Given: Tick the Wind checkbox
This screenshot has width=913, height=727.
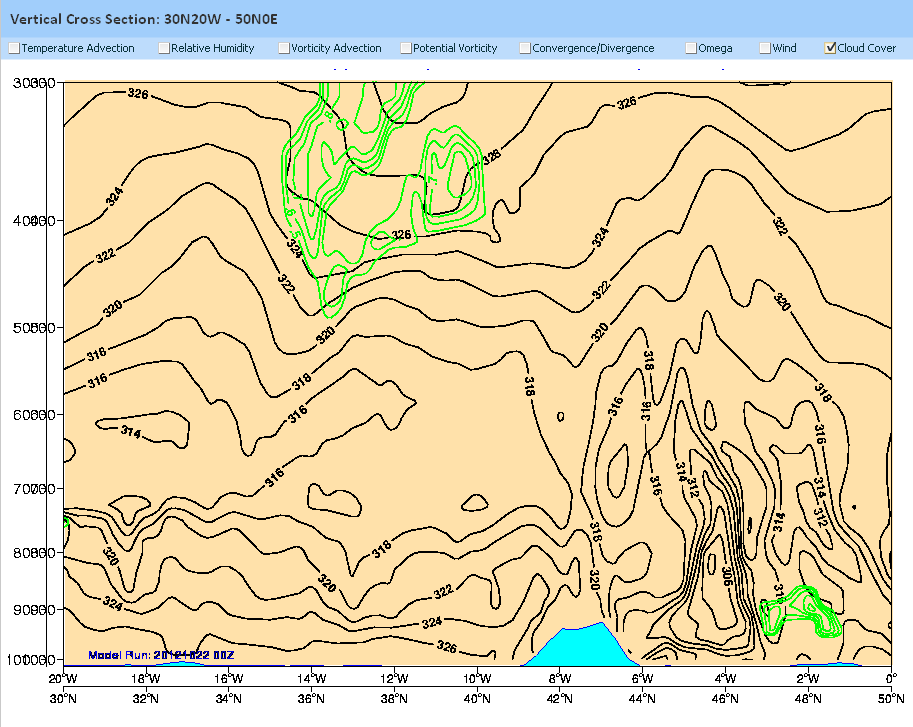Looking at the screenshot, I should [x=765, y=48].
